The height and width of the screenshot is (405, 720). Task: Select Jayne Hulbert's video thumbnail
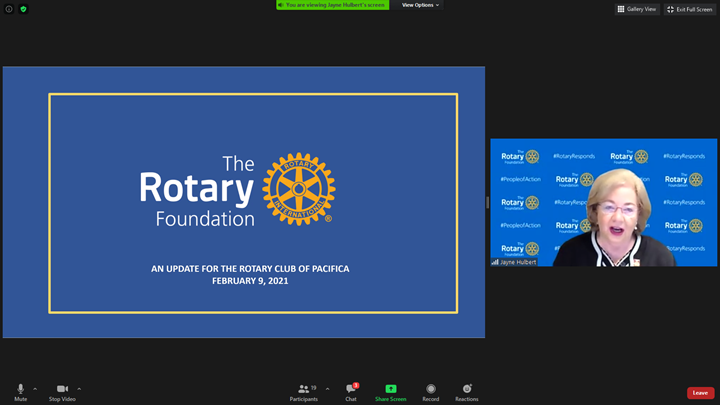(603, 202)
